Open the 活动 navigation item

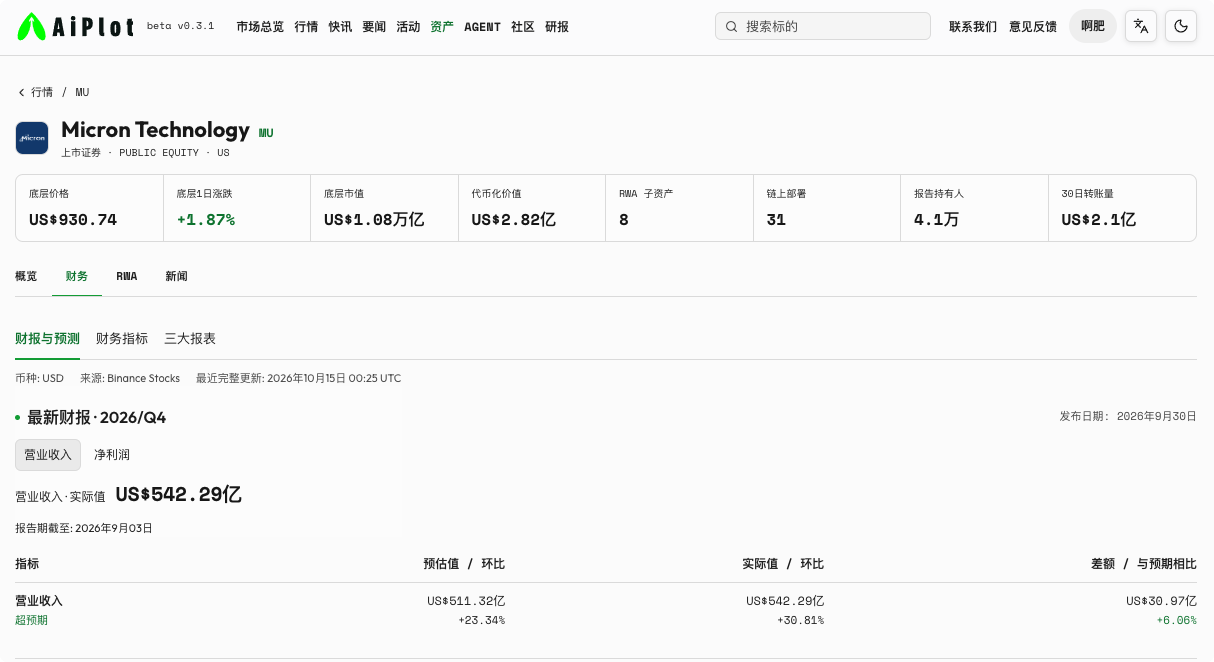click(x=408, y=27)
